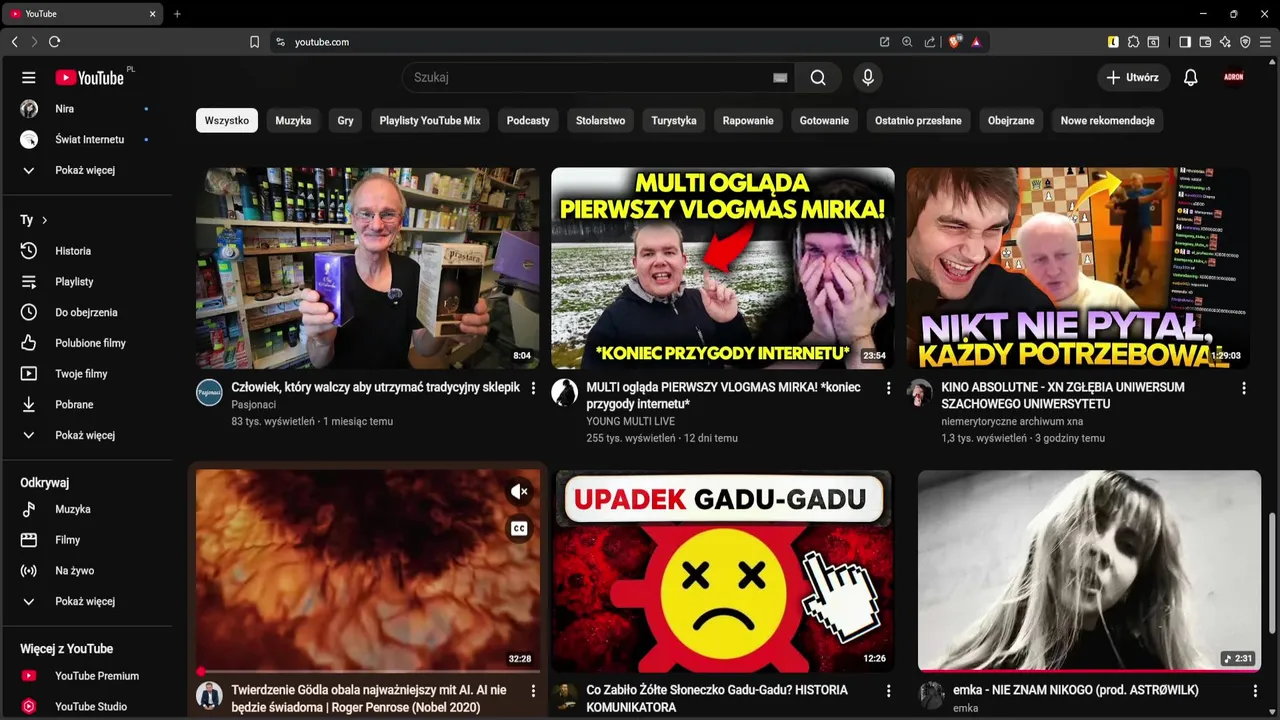Click the YouTube logo home link

(x=90, y=77)
